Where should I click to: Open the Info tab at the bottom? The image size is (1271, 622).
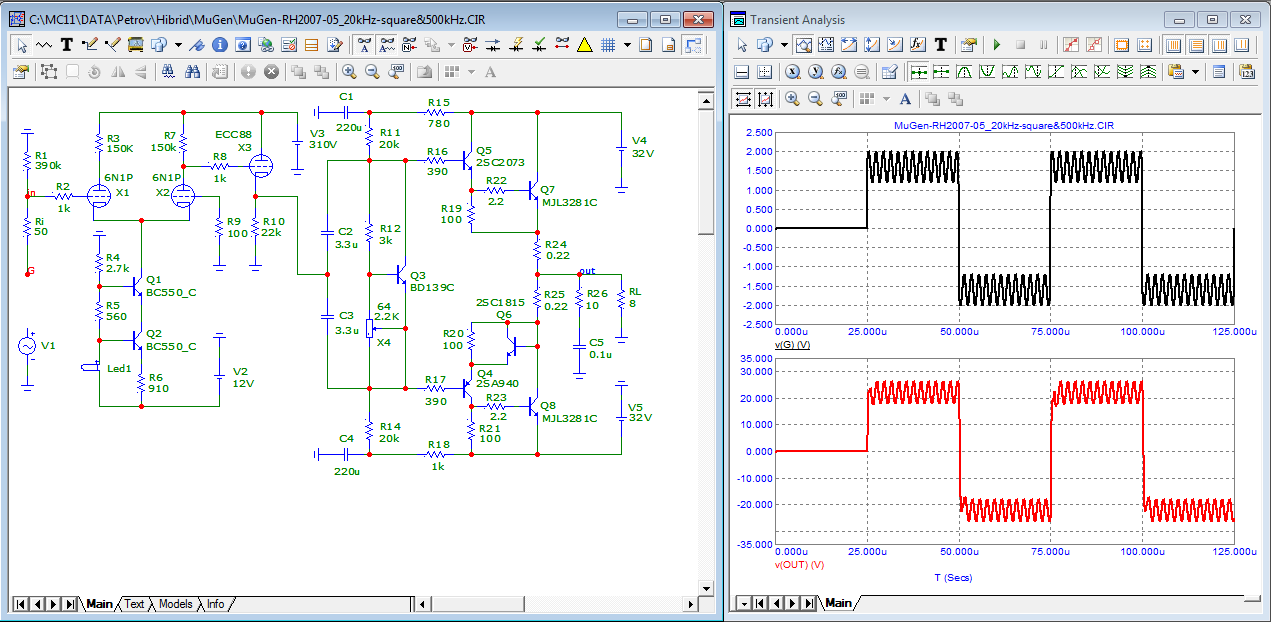pyautogui.click(x=215, y=604)
